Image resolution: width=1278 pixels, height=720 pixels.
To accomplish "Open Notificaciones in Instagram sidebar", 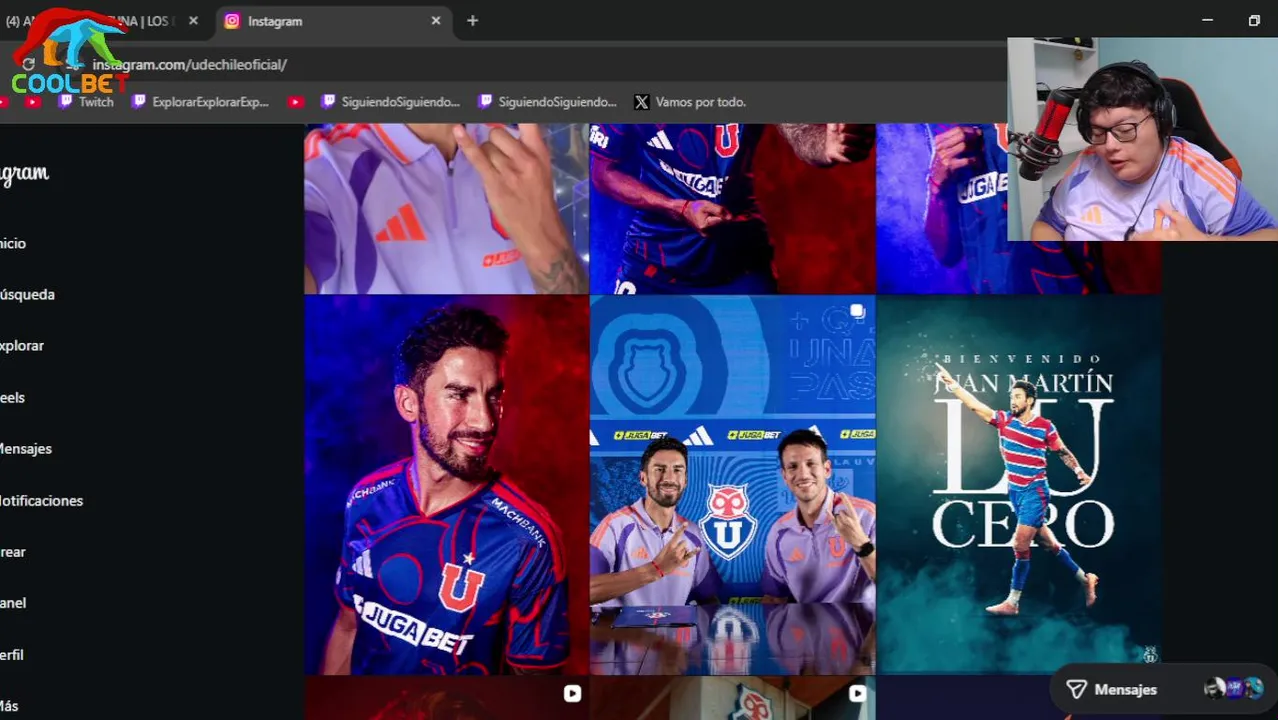I will coord(41,500).
